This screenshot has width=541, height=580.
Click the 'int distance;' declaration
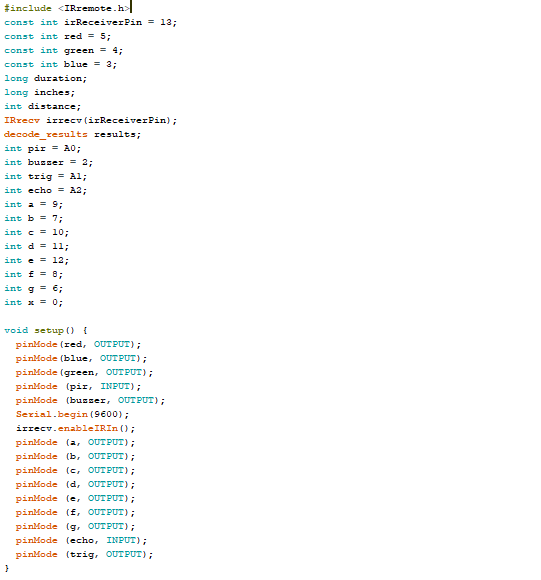tap(43, 107)
